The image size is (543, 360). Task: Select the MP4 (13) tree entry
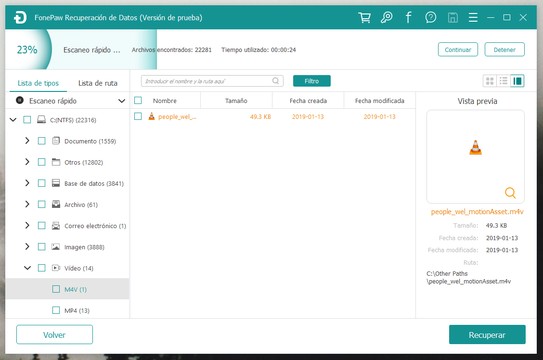click(x=77, y=310)
